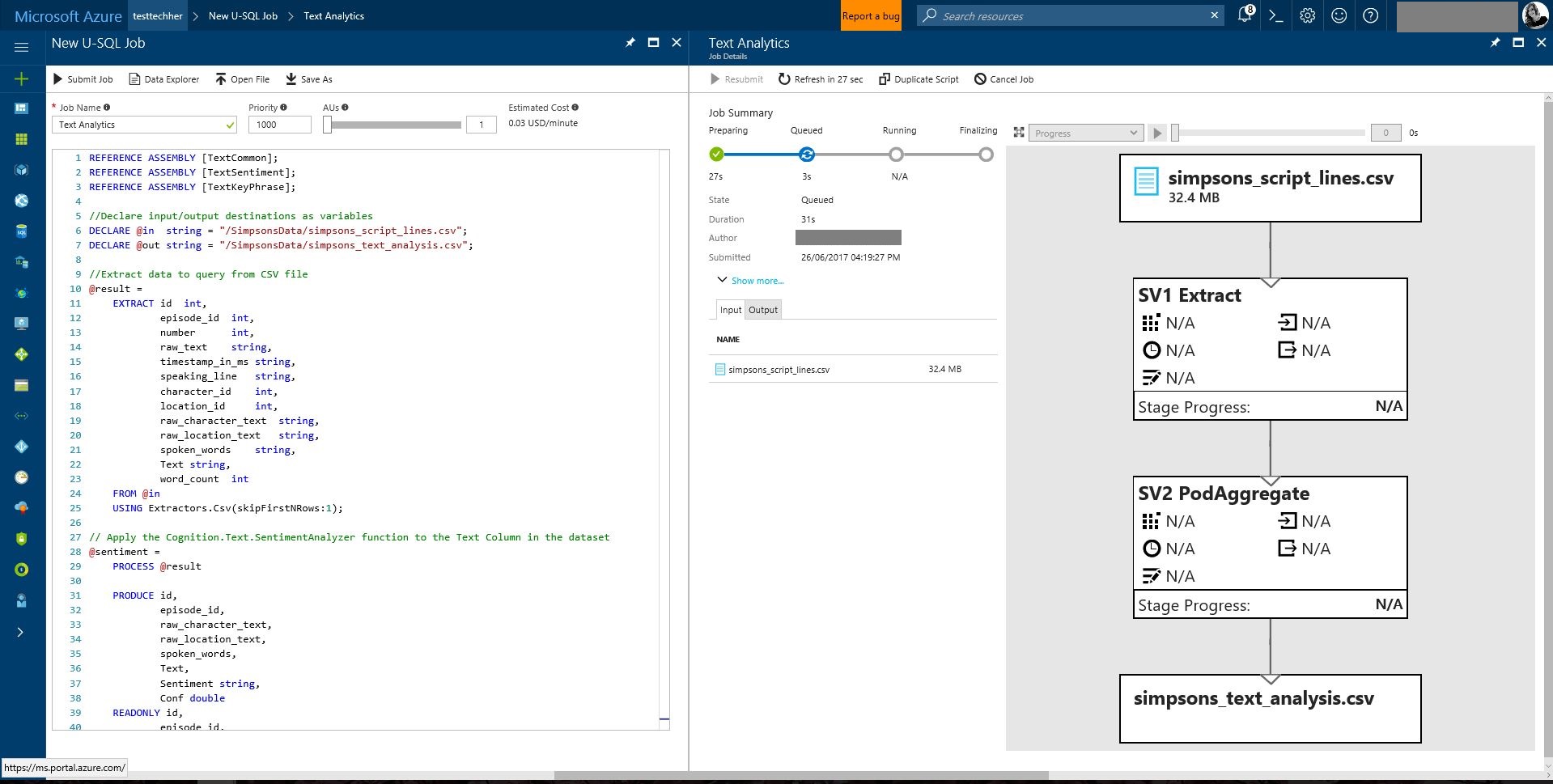Click the Report a bug button
This screenshot has width=1553, height=784.
pyautogui.click(x=871, y=15)
